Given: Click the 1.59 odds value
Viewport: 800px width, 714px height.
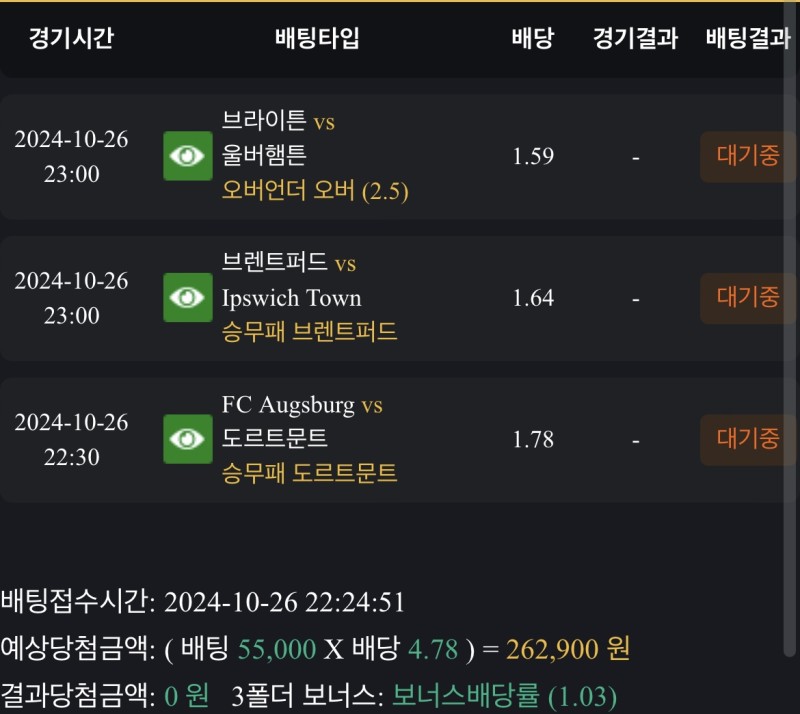Looking at the screenshot, I should (533, 157).
